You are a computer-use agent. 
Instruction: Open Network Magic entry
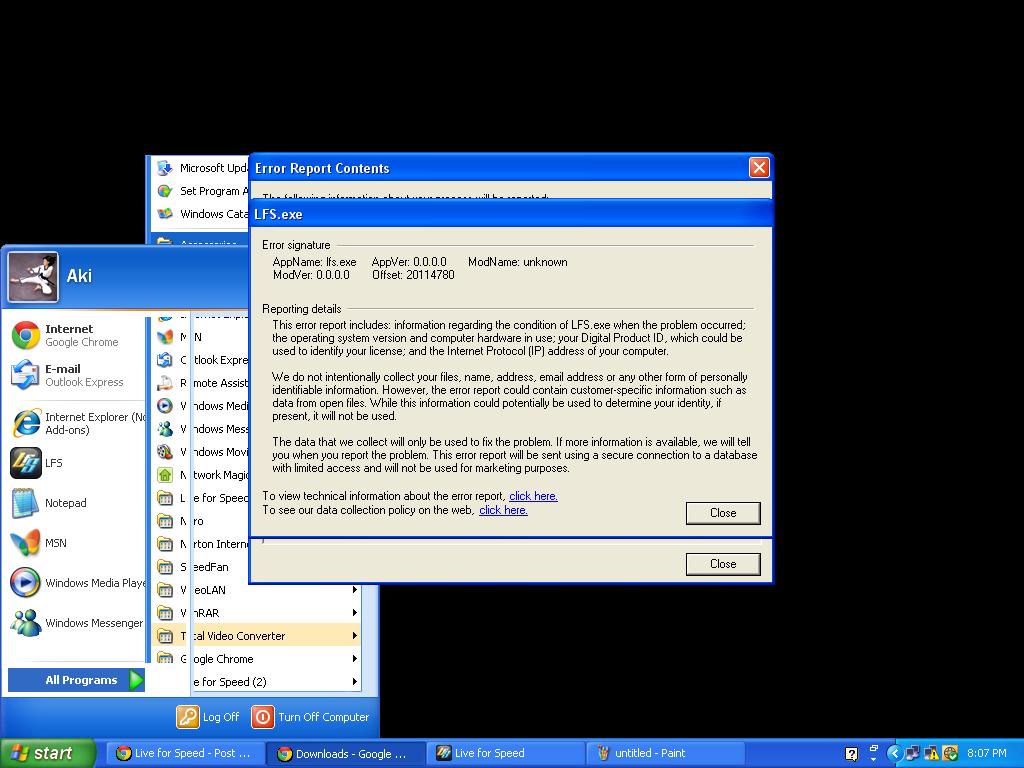pyautogui.click(x=200, y=475)
